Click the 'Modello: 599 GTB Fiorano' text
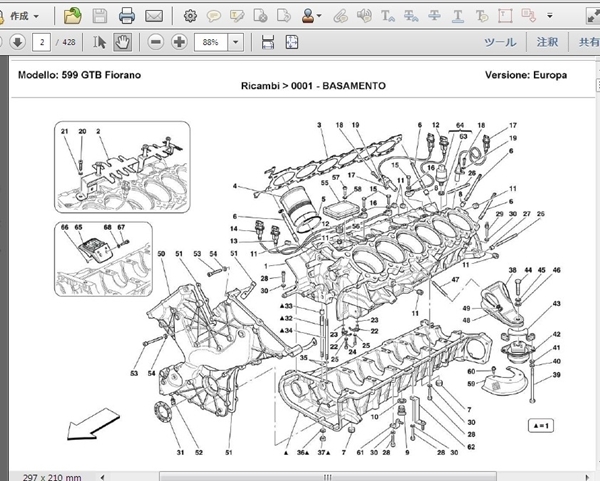The height and width of the screenshot is (481, 600). coord(79,75)
